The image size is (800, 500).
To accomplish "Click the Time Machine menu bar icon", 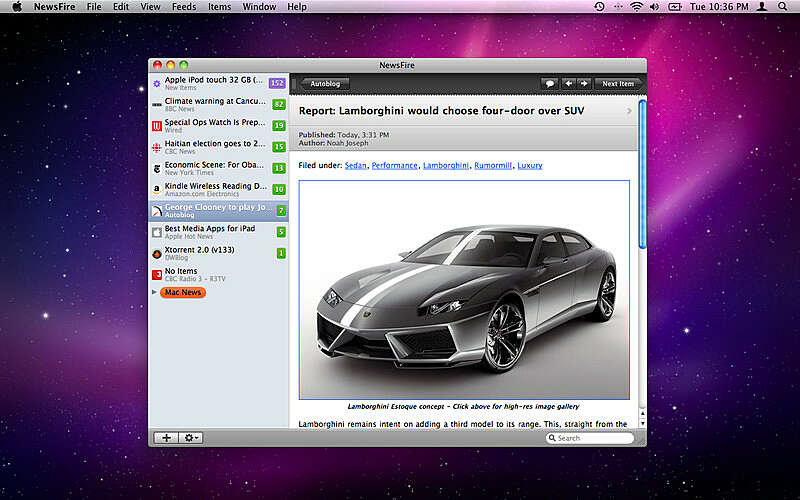I will tap(599, 7).
